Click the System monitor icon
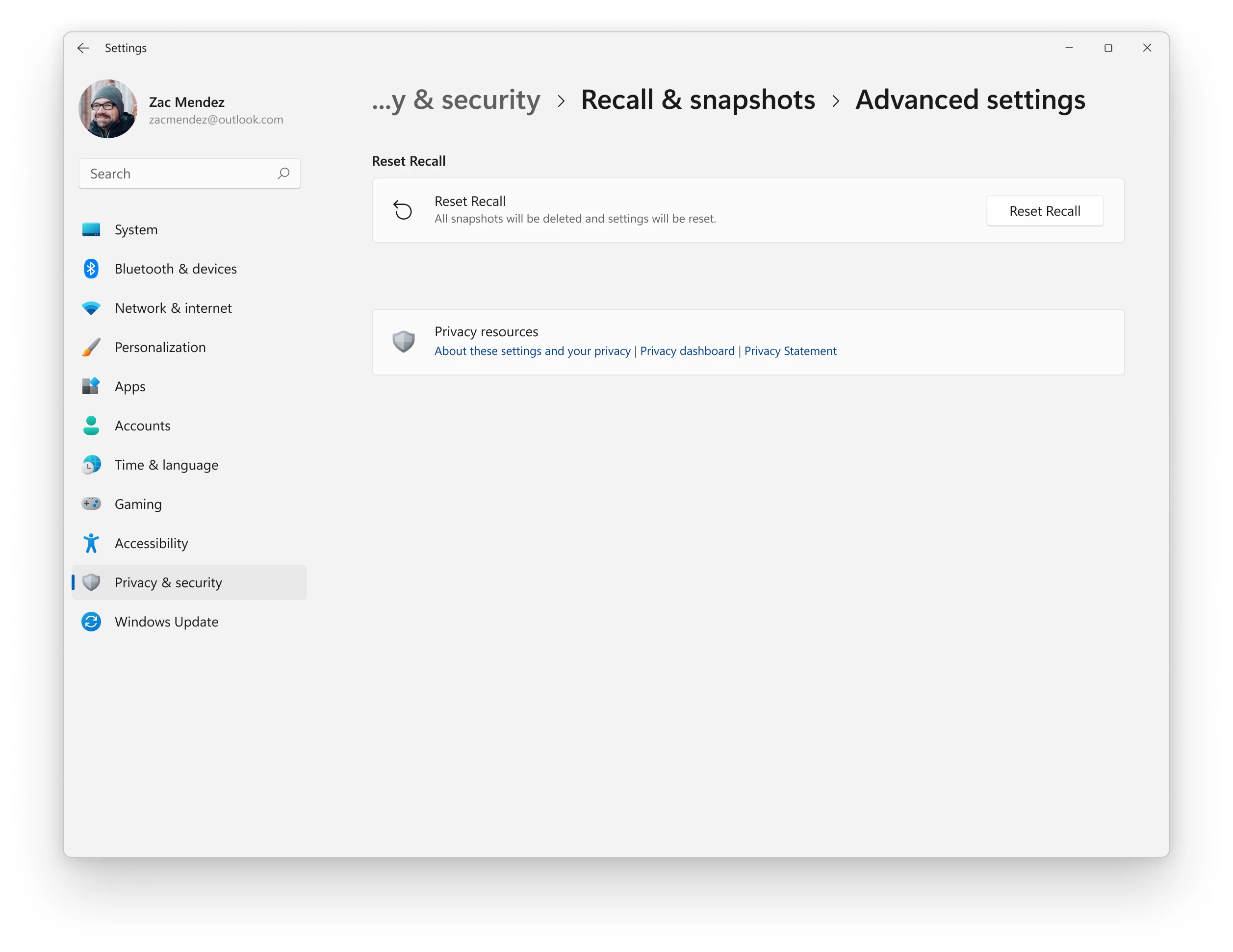The image size is (1233, 952). [91, 230]
